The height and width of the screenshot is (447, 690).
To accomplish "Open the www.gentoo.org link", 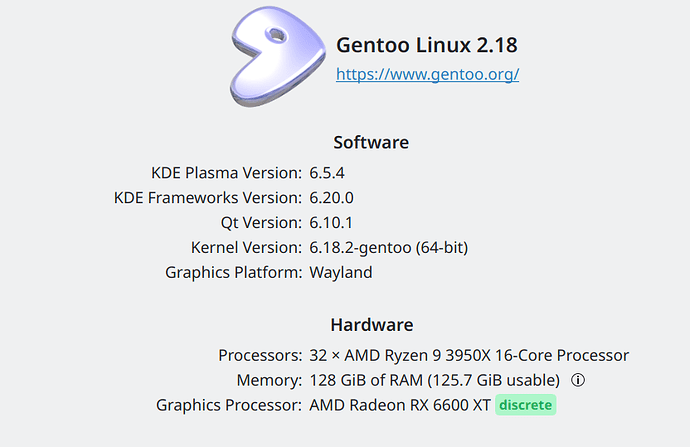I will 427,74.
